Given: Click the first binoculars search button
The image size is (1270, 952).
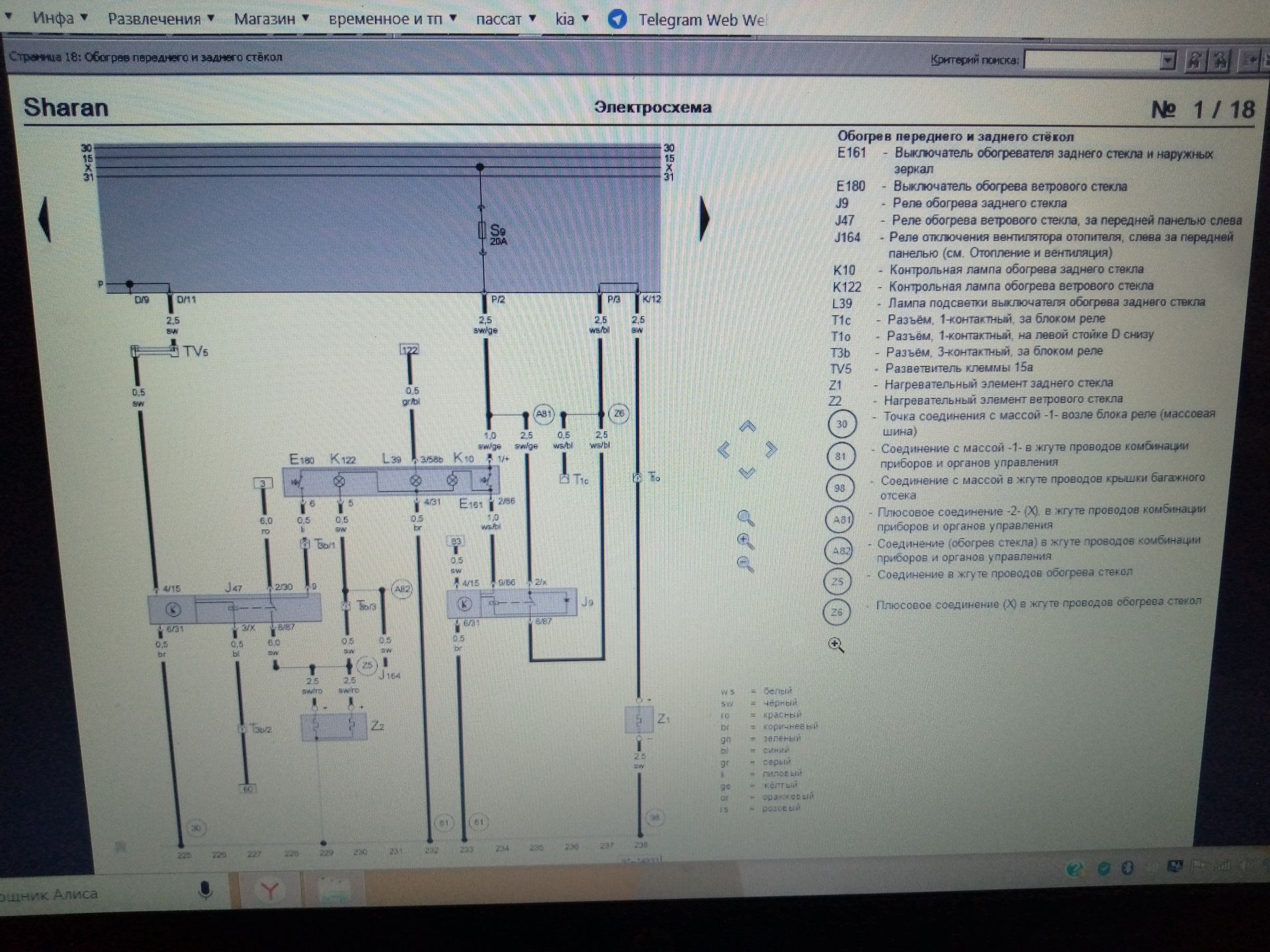Looking at the screenshot, I should tap(1194, 60).
